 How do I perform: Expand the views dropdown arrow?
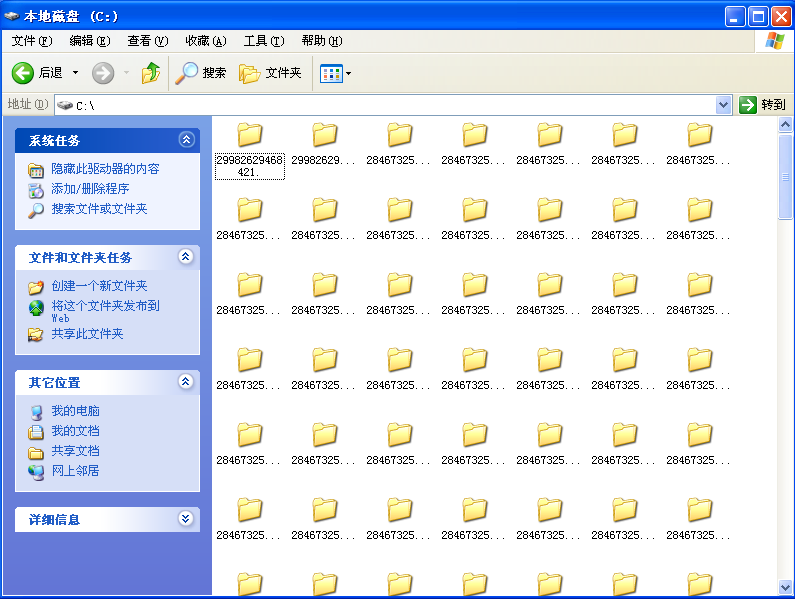coord(349,74)
